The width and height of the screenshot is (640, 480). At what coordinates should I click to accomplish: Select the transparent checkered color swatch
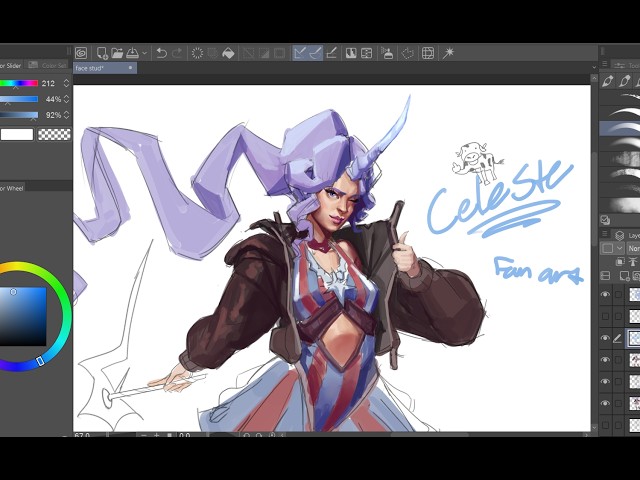point(54,134)
